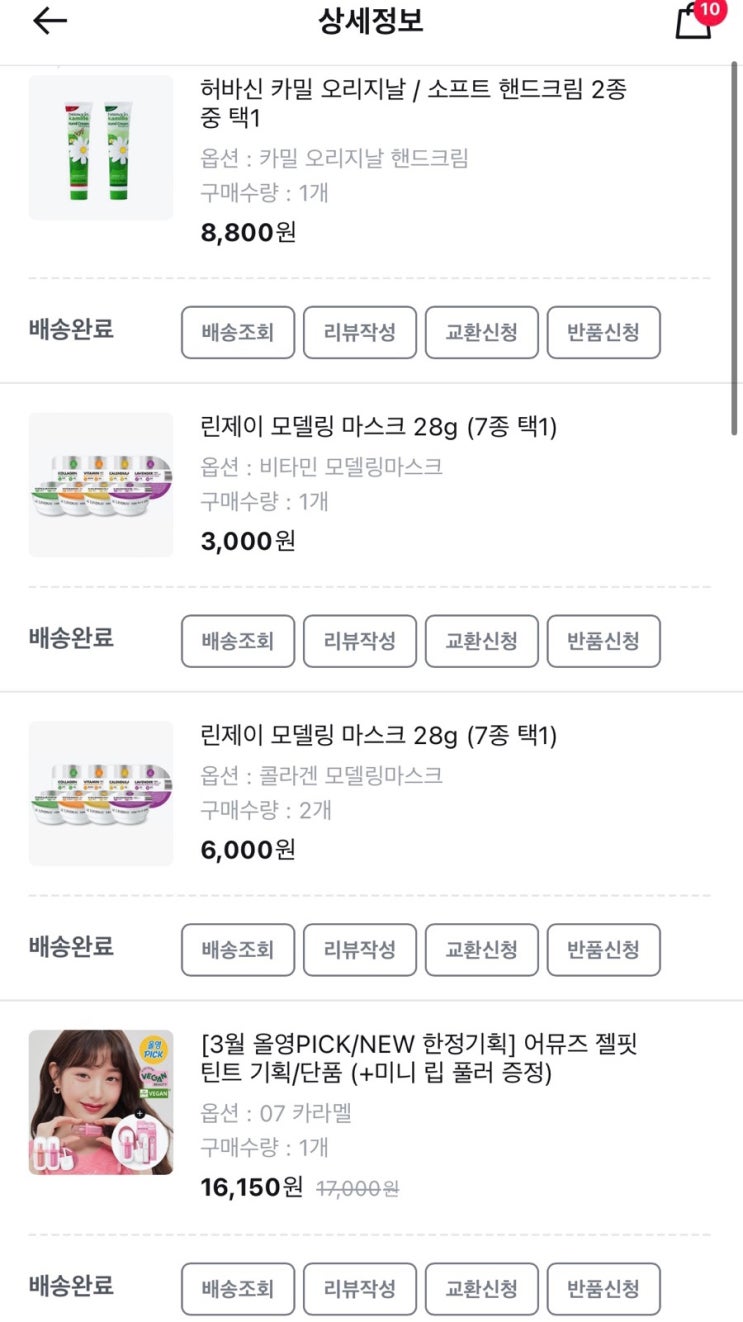Open the Herbacin hand cream product thumbnail
The height and width of the screenshot is (1322, 743).
(100, 148)
